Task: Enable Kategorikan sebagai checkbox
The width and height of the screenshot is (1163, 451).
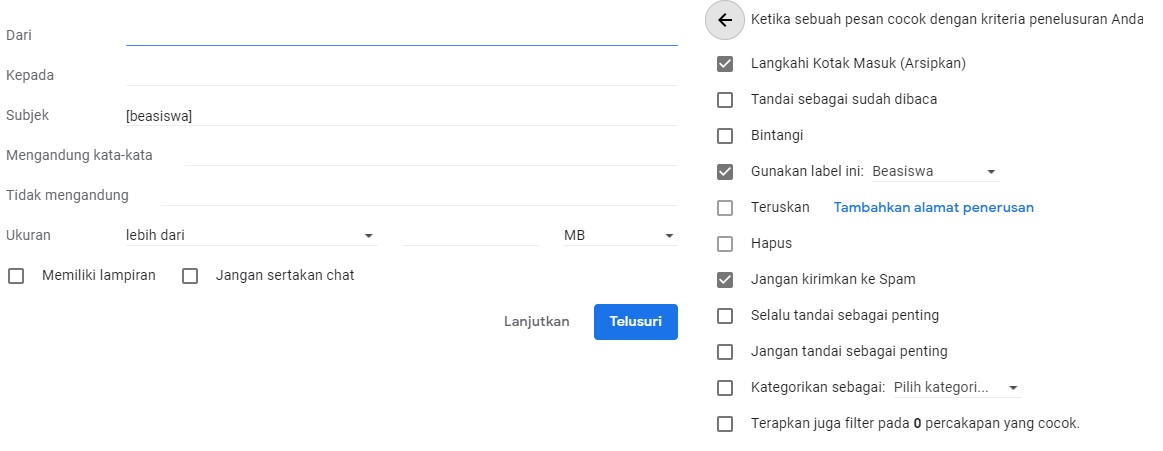Action: (725, 388)
